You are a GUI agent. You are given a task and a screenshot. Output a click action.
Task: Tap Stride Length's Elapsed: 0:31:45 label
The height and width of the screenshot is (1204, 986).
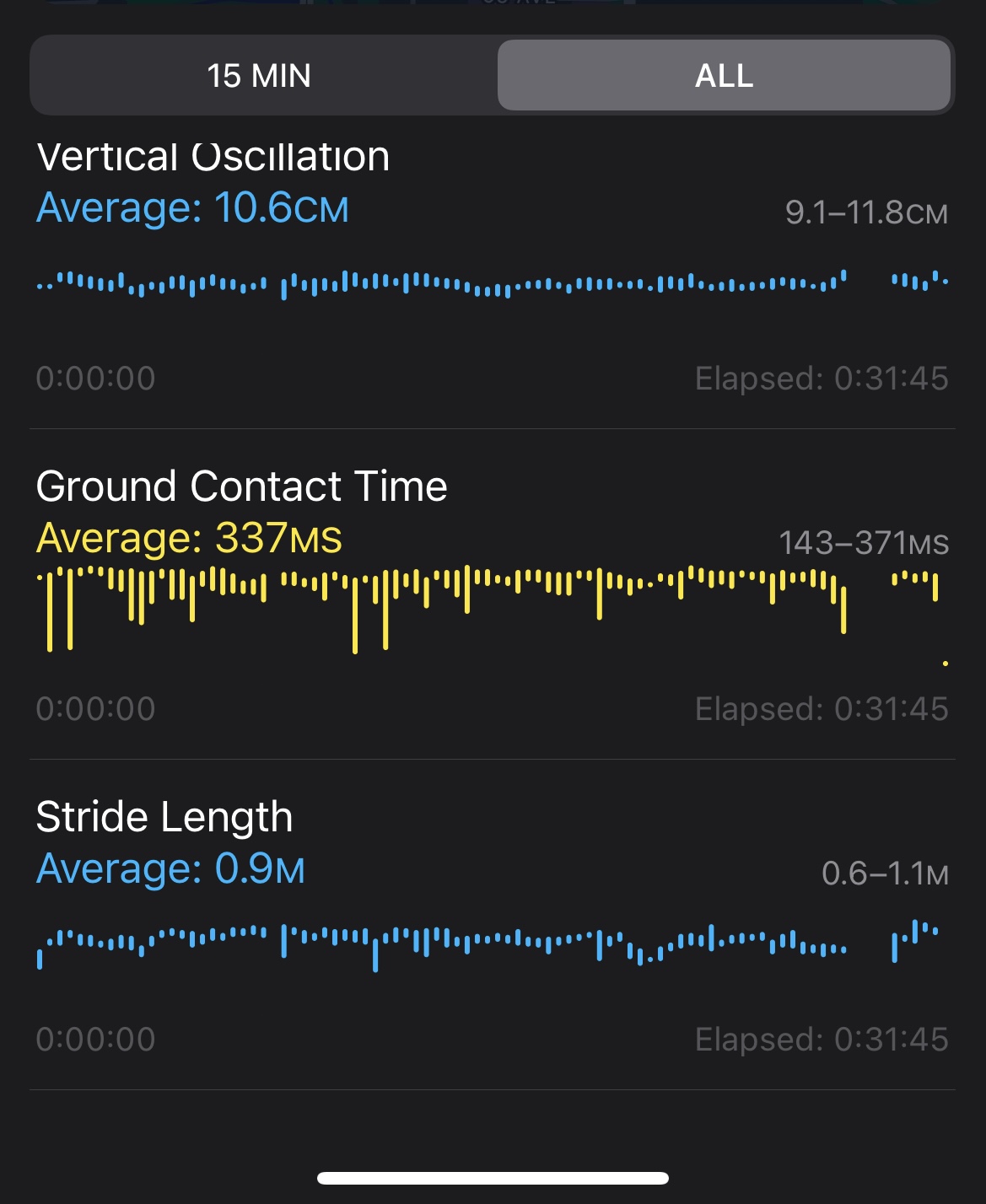point(822,1040)
